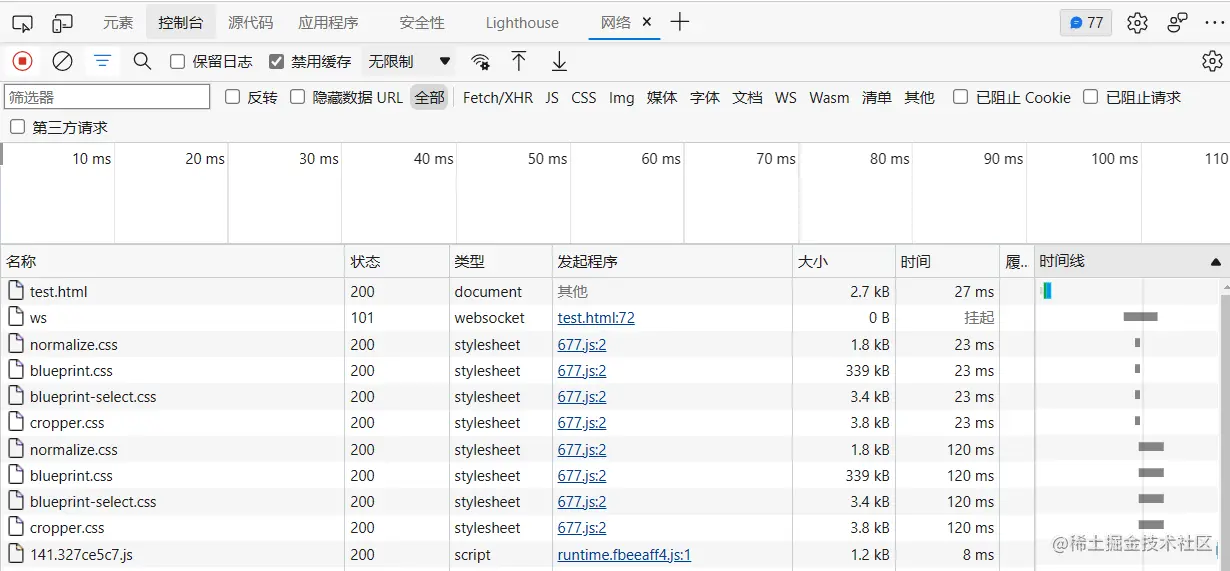Switch to the 控制台 tab
The height and width of the screenshot is (571, 1230).
[x=181, y=22]
